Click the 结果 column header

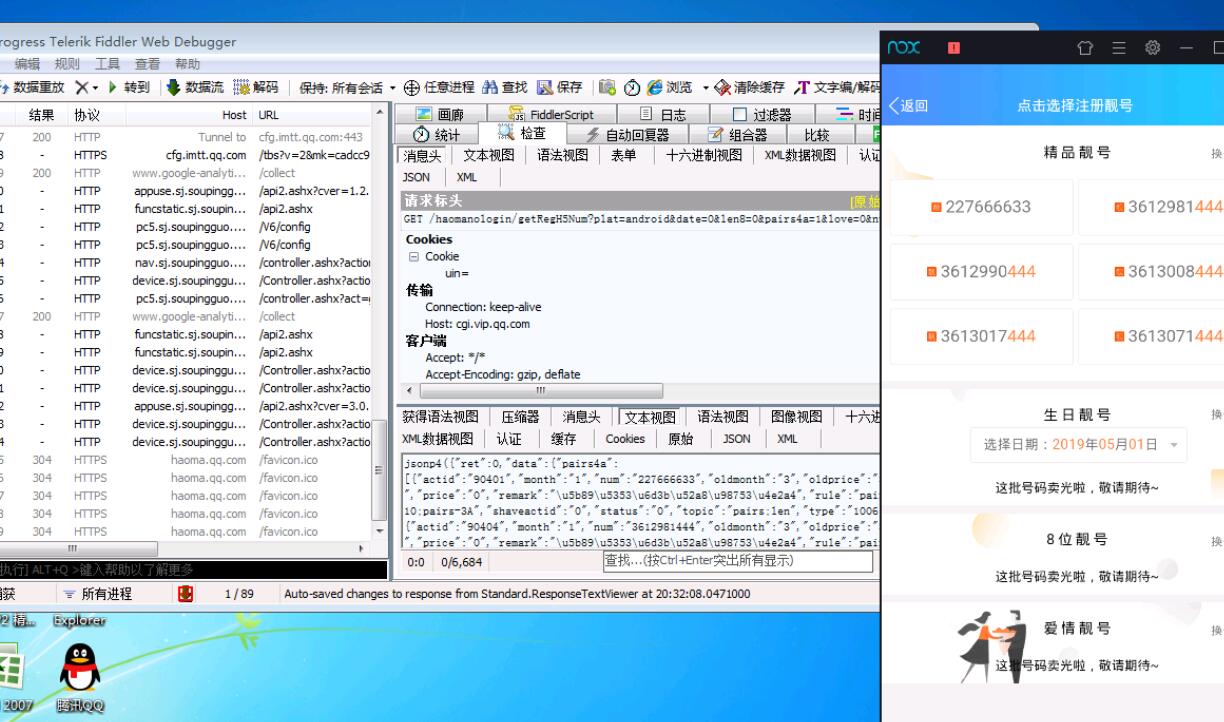42,115
